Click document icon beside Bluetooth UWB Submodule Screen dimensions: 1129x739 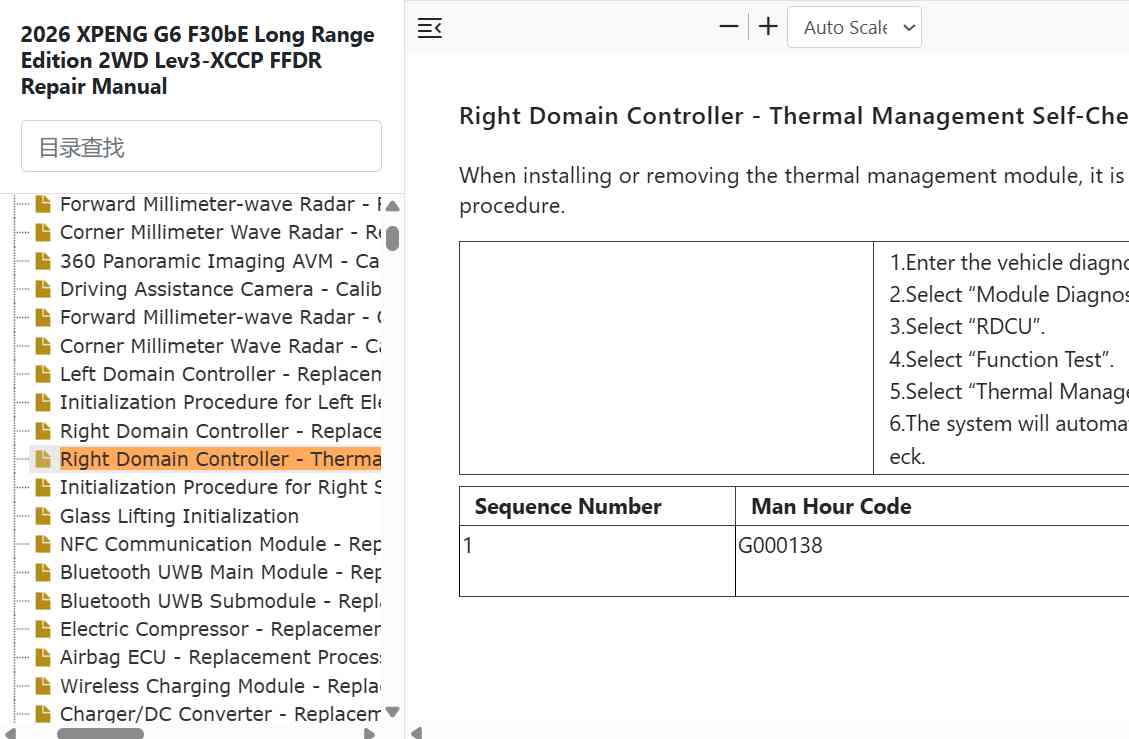[43, 601]
